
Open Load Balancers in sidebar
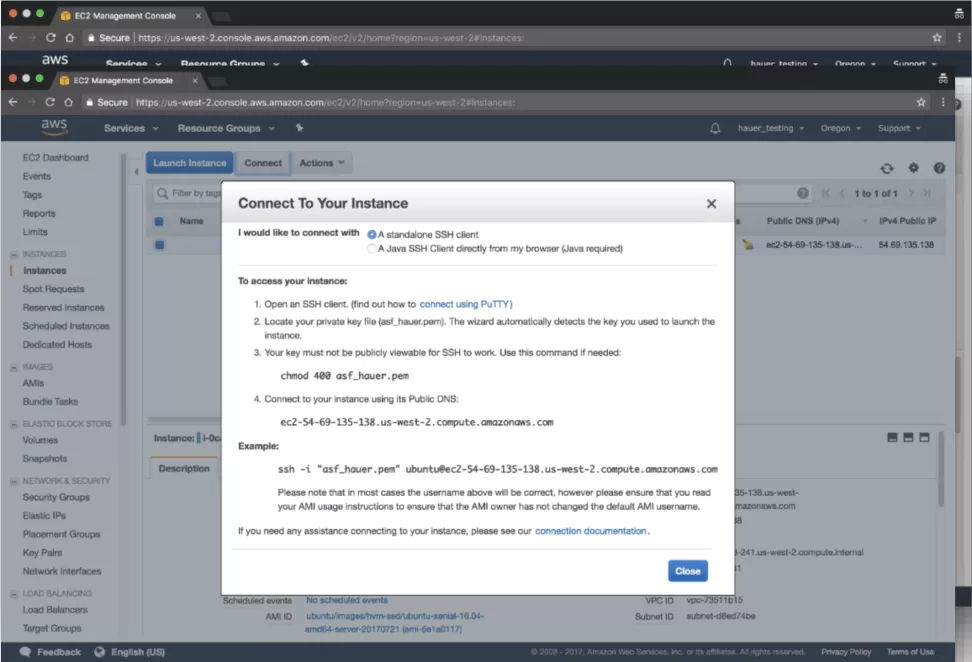[x=55, y=610]
